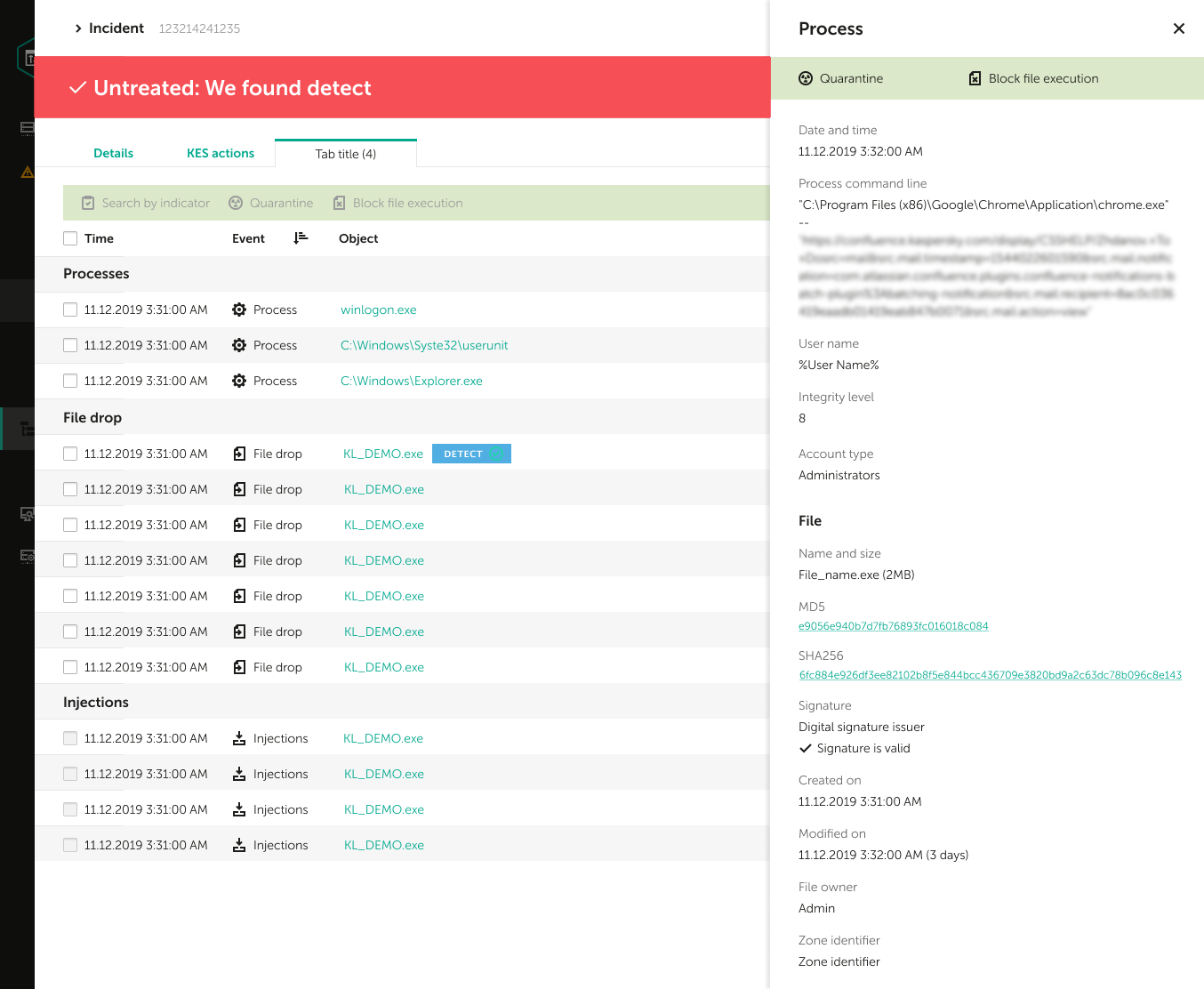
Task: Collapse the Injections group header
Action: pos(402,702)
